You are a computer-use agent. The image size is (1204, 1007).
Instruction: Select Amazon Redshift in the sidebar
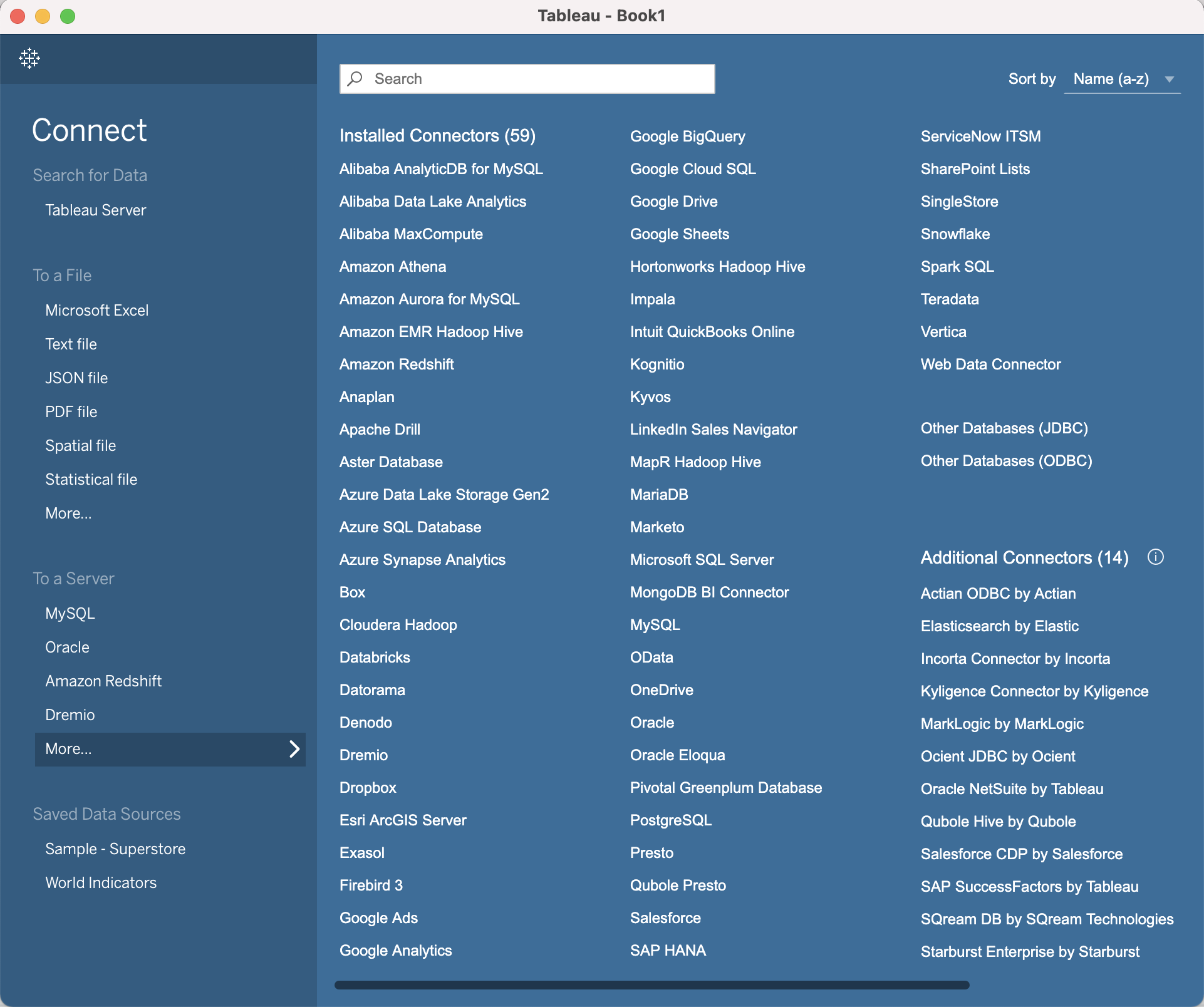[103, 681]
